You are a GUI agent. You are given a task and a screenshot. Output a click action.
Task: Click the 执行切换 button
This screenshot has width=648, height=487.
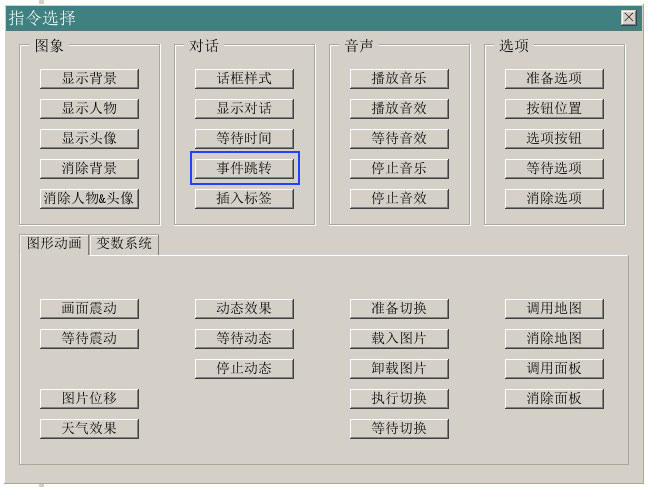coord(399,399)
